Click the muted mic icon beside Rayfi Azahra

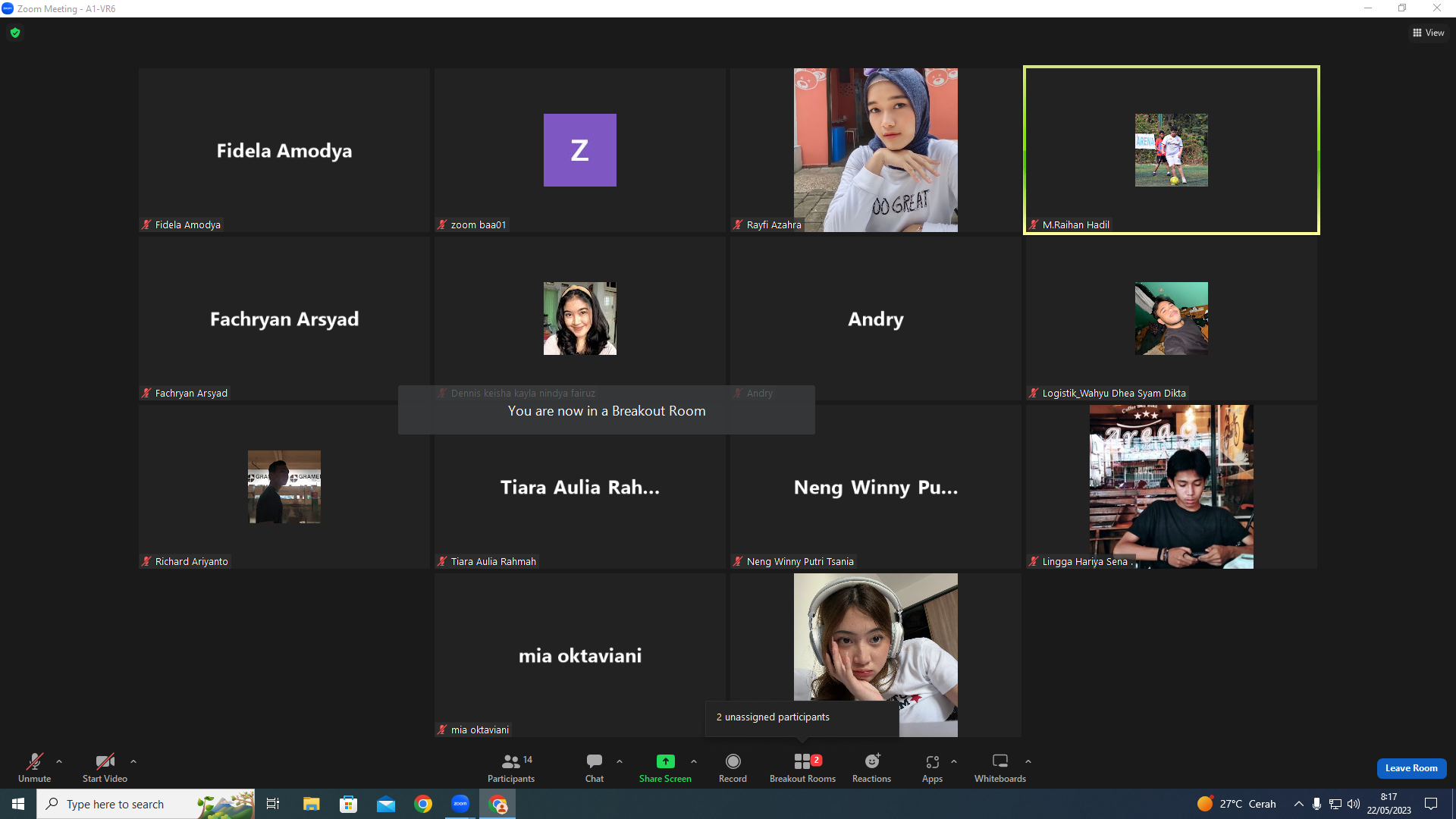click(x=738, y=224)
